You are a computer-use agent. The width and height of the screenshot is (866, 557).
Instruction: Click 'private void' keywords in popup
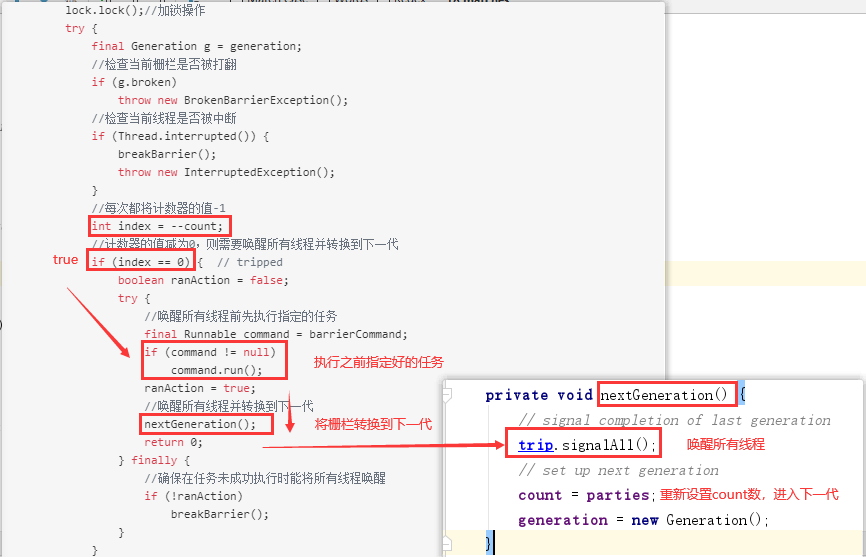539,395
